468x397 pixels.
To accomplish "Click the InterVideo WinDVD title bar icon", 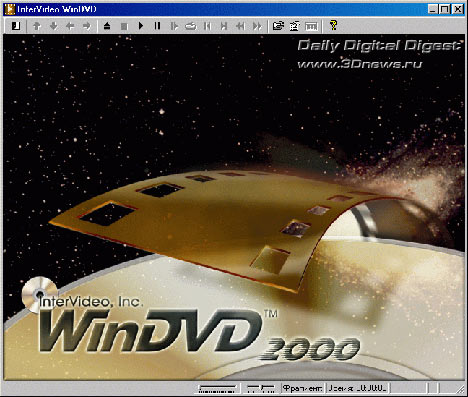I will (10, 9).
